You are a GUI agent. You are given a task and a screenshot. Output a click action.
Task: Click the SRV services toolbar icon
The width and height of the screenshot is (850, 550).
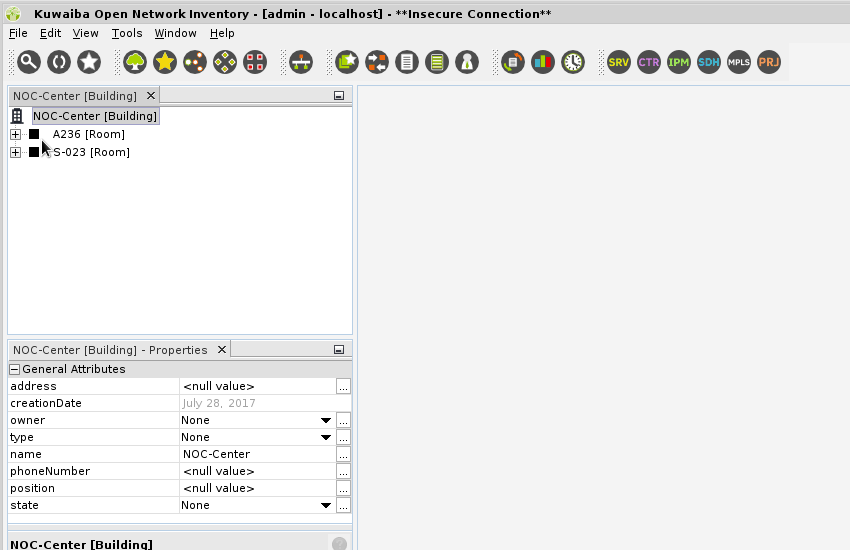(x=619, y=62)
